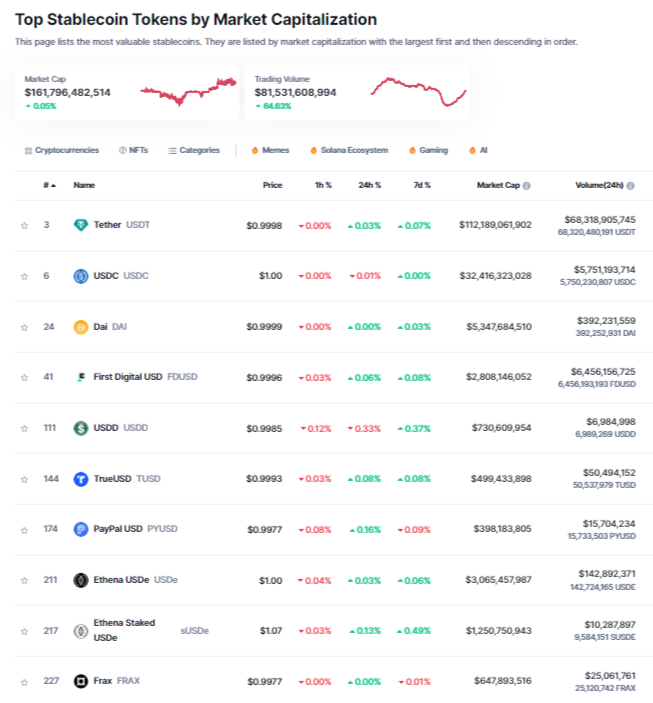Sort by rank using the # column header

click(48, 185)
